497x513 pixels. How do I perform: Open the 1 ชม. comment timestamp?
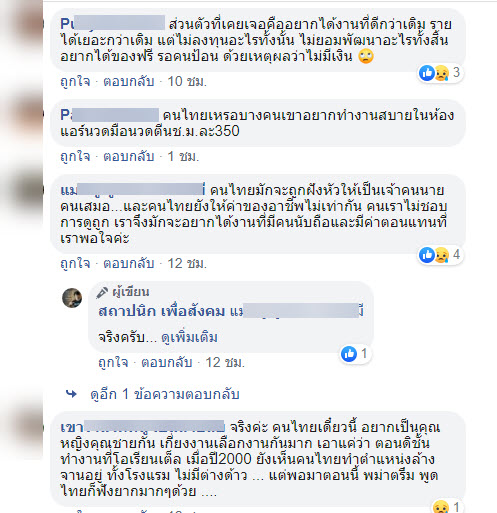[183, 156]
